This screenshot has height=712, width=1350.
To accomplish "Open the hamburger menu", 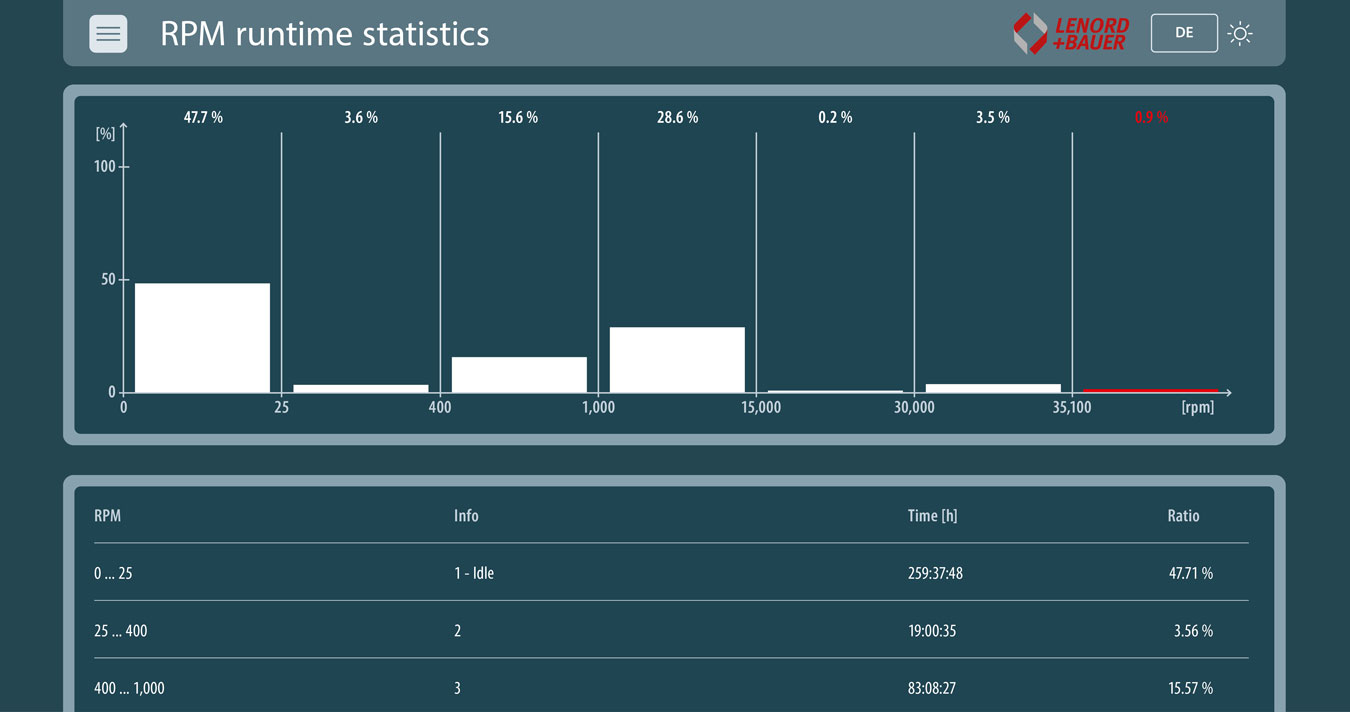I will tap(108, 34).
